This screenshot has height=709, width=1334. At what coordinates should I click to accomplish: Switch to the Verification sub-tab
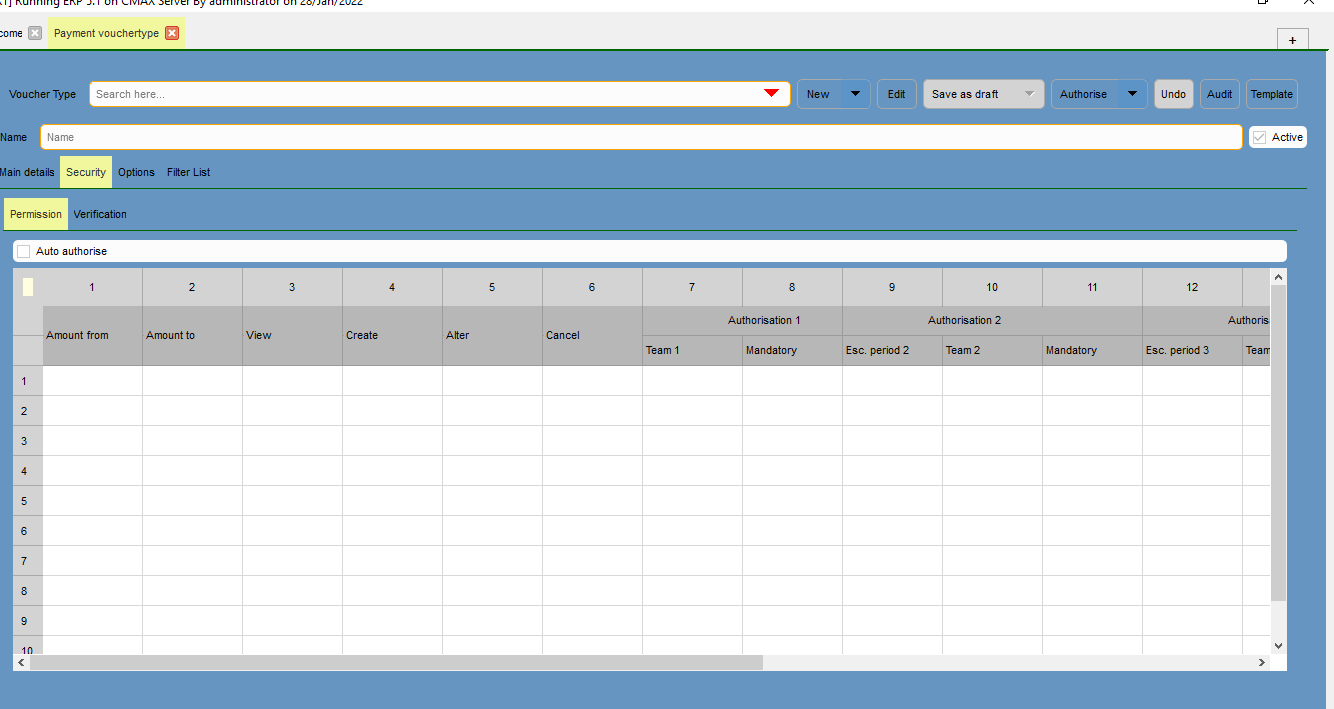pyautogui.click(x=100, y=214)
